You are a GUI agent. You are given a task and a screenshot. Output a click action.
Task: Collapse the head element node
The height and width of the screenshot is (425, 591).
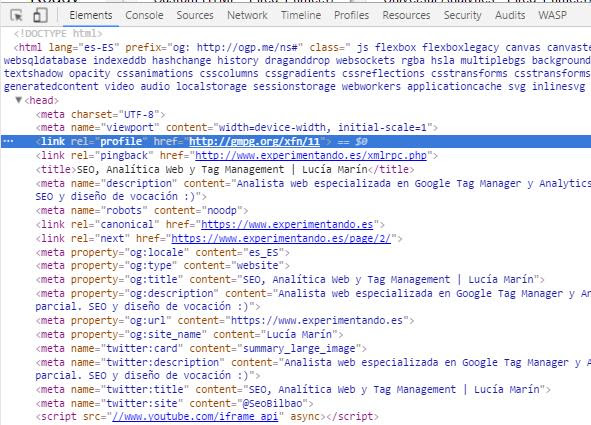pos(18,100)
